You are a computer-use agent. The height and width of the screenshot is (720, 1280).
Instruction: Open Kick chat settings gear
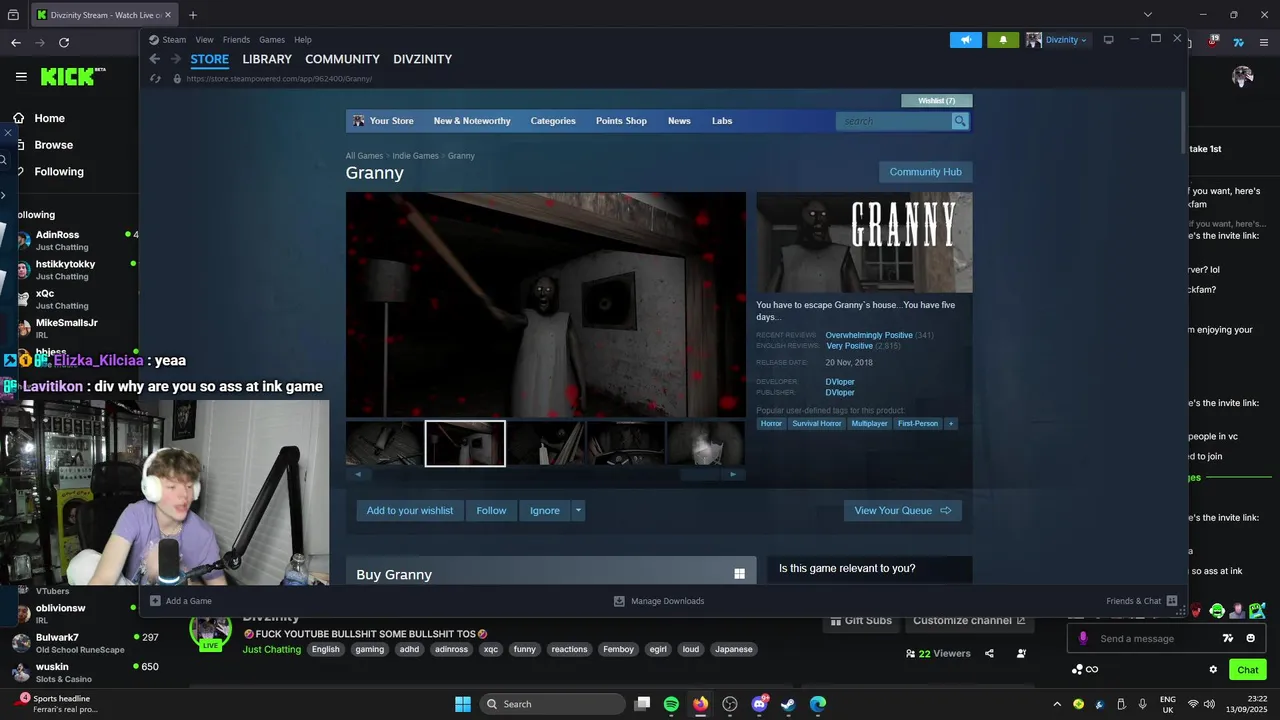(x=1213, y=669)
